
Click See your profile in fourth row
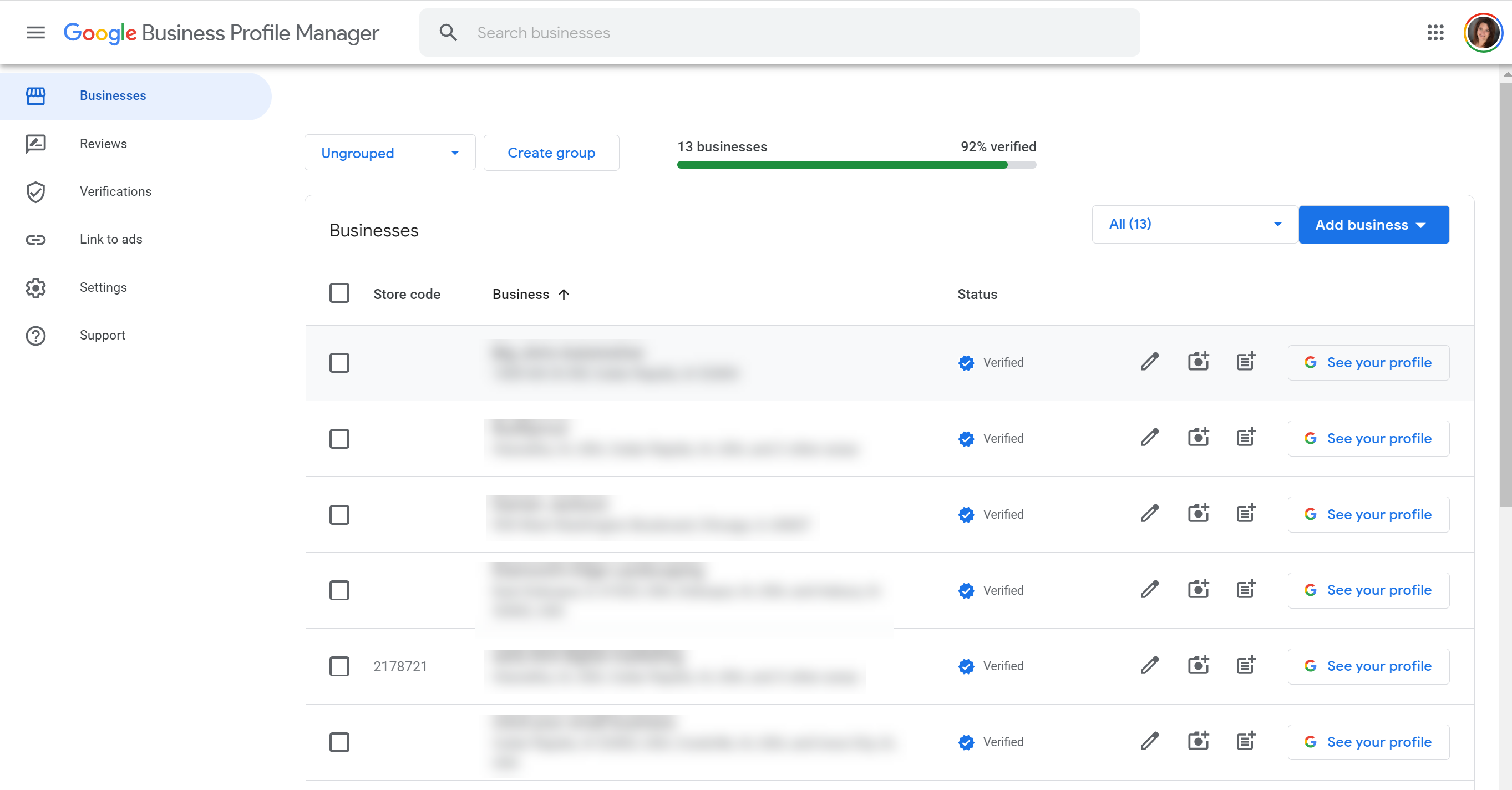coord(1368,590)
